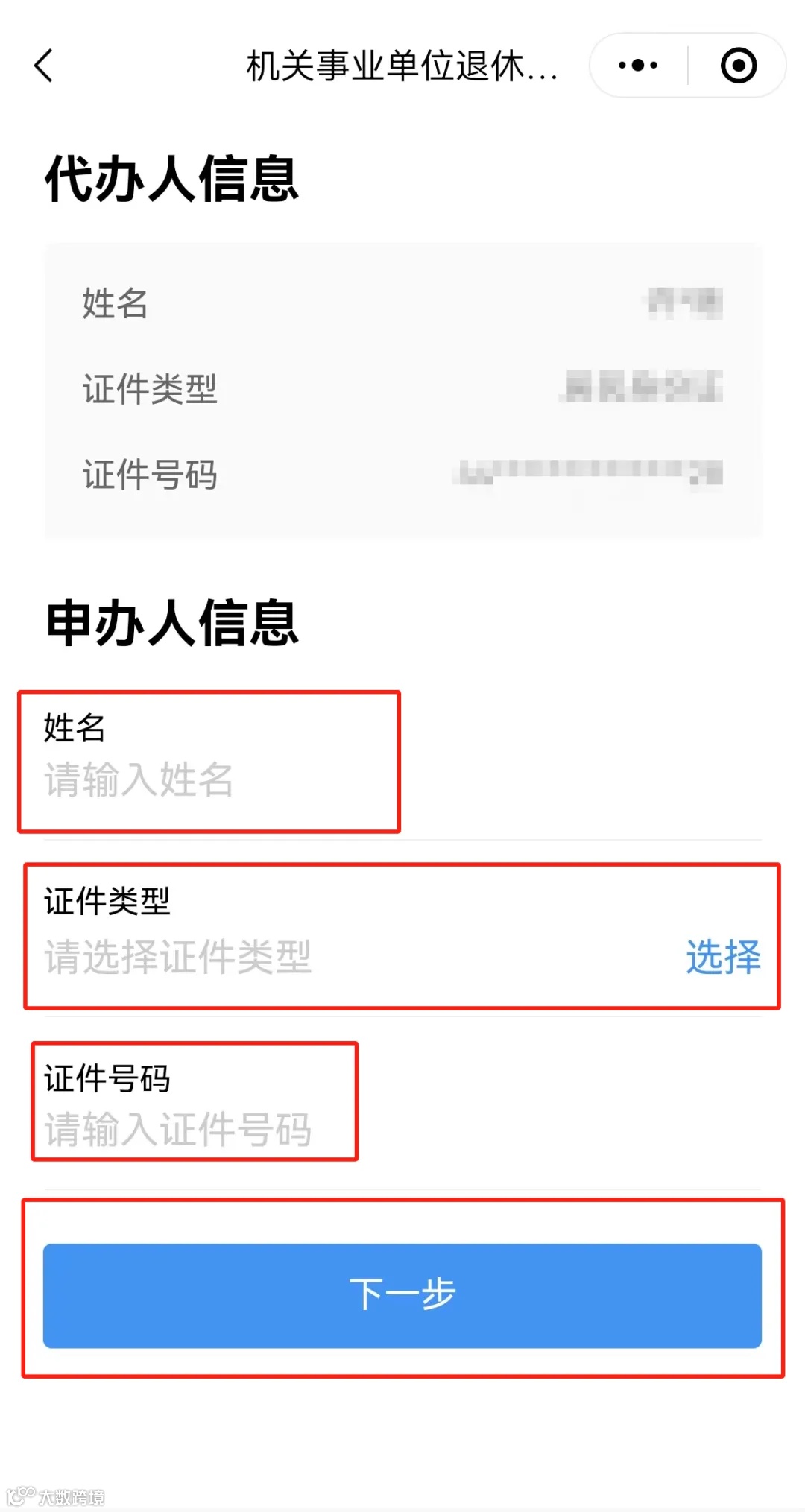Open the three-dot more menu
Image resolution: width=805 pixels, height=1512 pixels.
[638, 66]
